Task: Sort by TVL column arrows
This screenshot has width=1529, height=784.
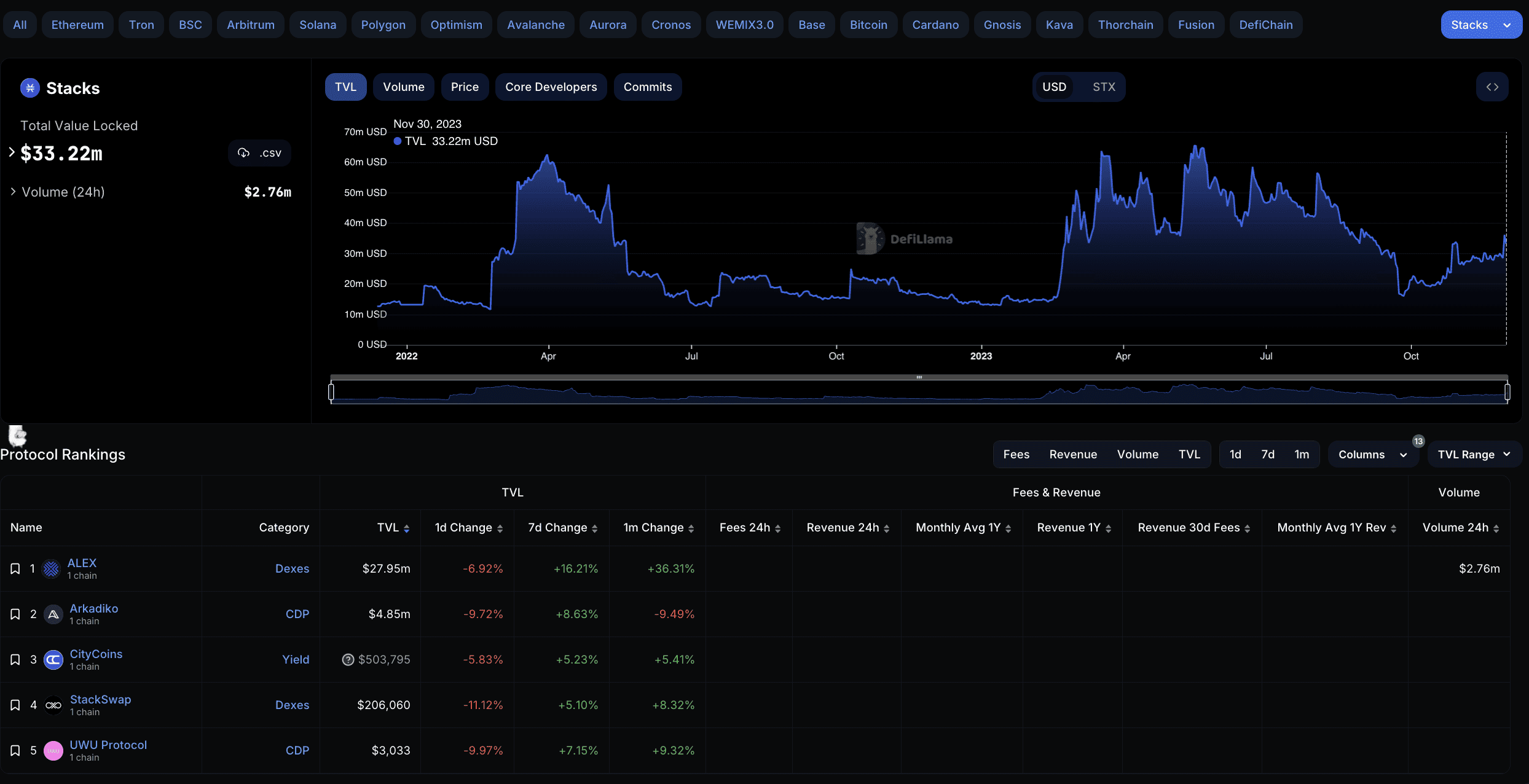Action: [x=406, y=528]
